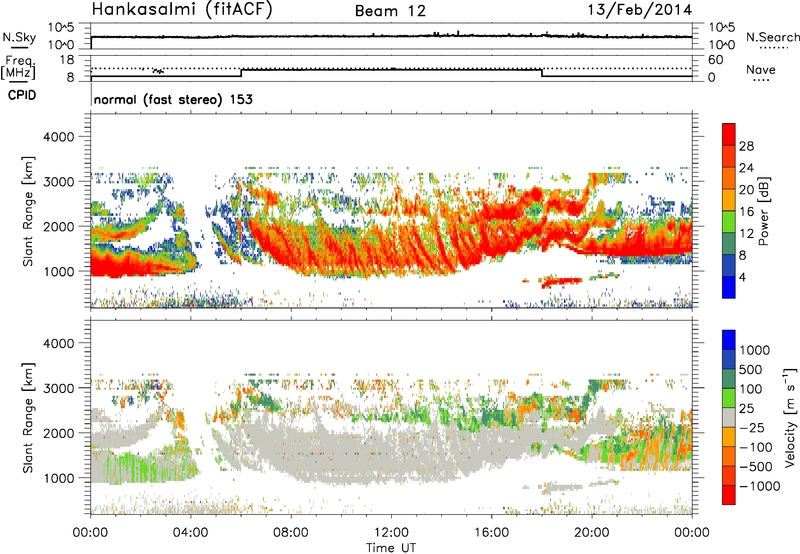The width and height of the screenshot is (800, 554).
Task: Select the Beam 12 heading
Action: [x=390, y=11]
